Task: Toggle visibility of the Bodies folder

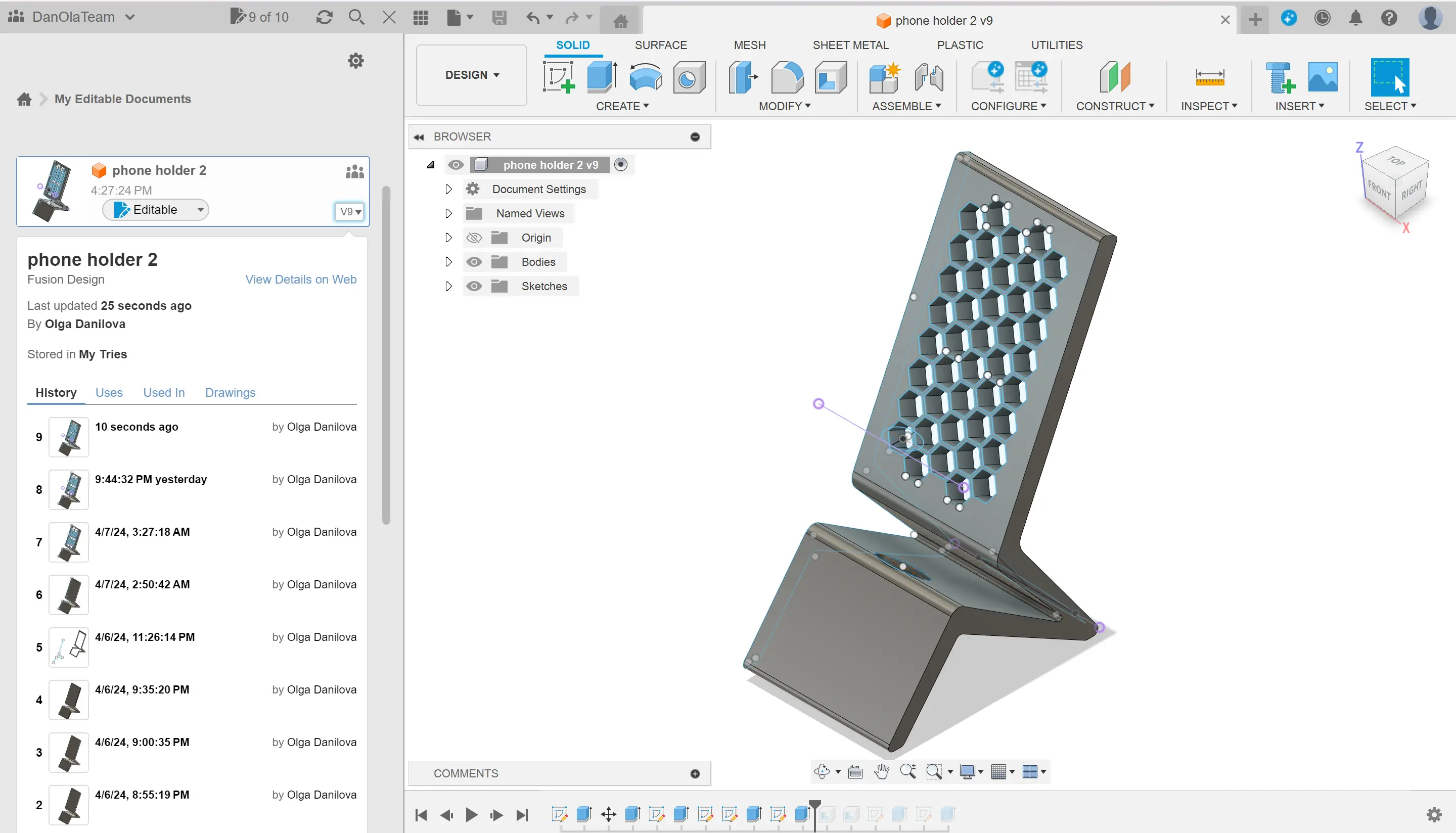Action: (x=474, y=262)
